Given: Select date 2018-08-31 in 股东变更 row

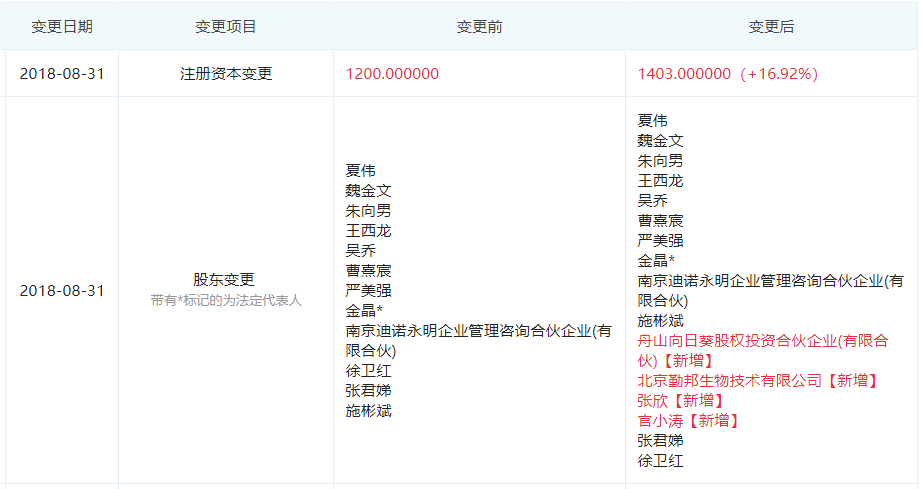Looking at the screenshot, I should coord(62,291).
